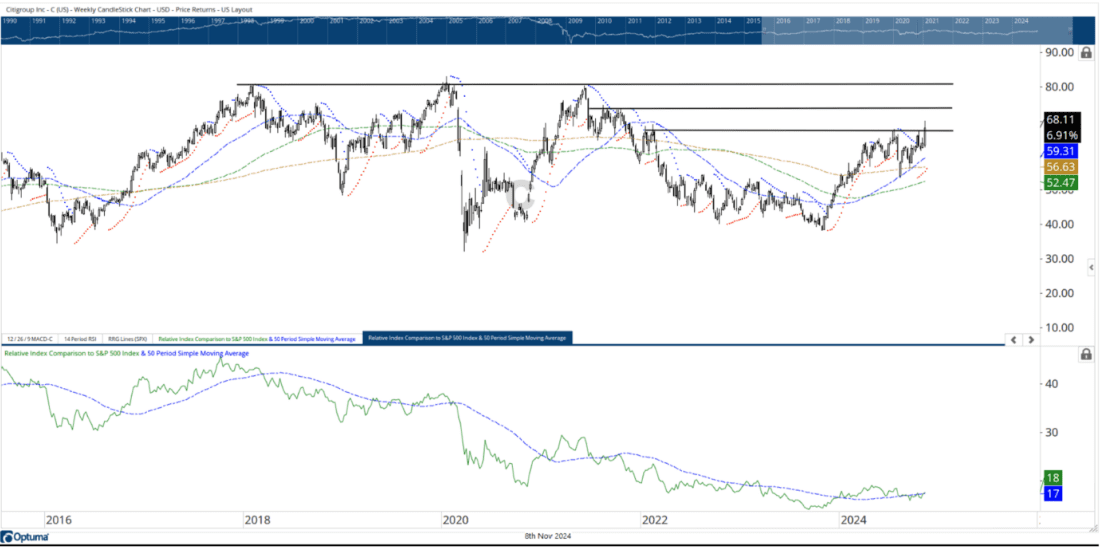This screenshot has height=548, width=1100.
Task: Click the 80.00 price axis label
Action: click(x=1060, y=87)
